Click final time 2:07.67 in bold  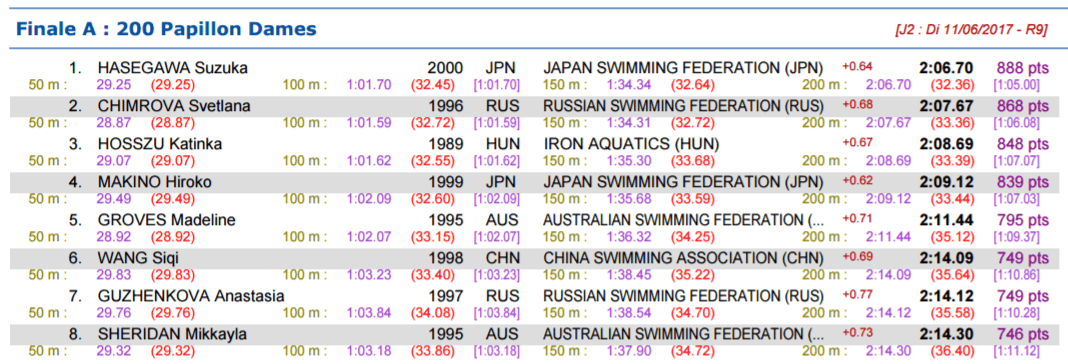pyautogui.click(x=946, y=106)
